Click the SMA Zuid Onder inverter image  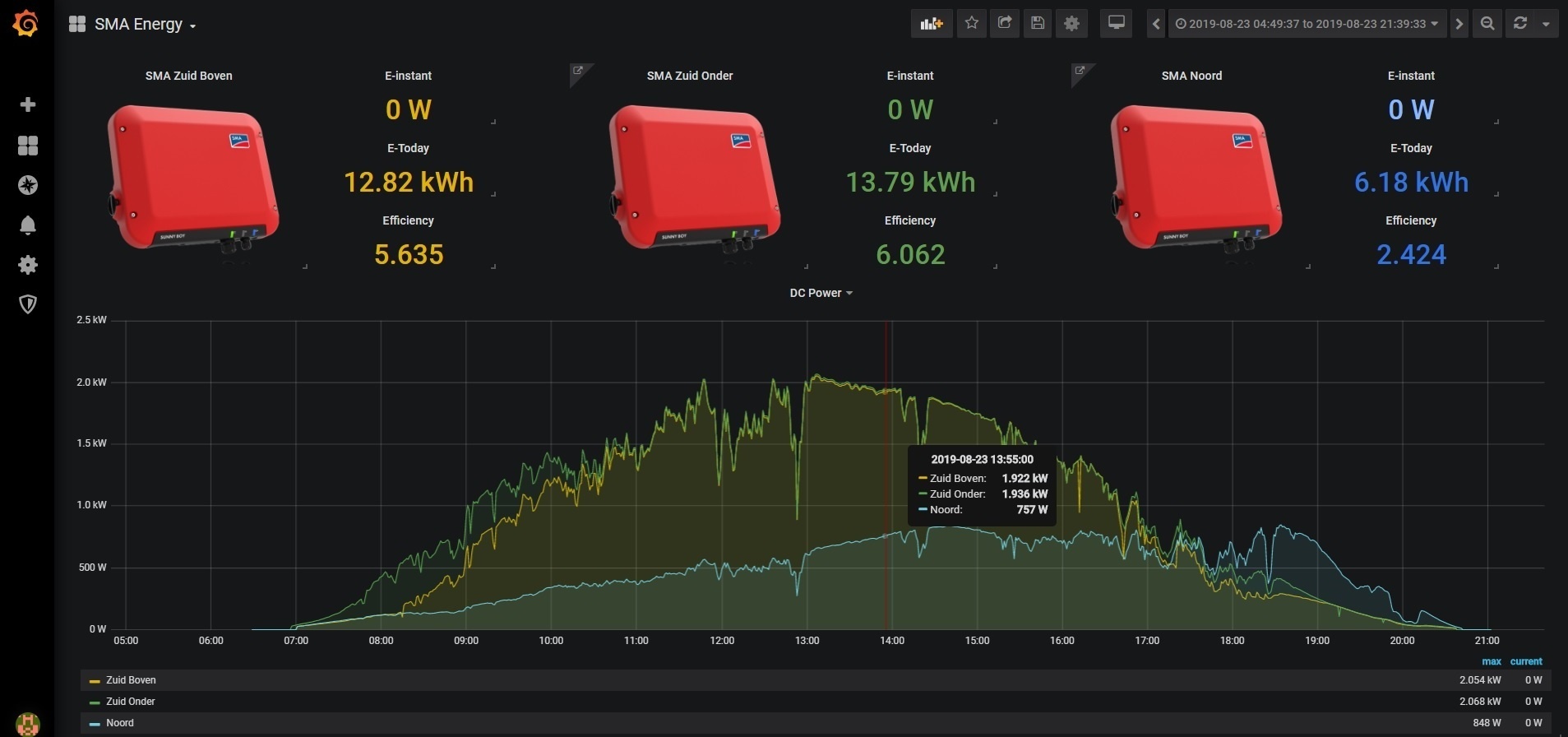pos(695,178)
